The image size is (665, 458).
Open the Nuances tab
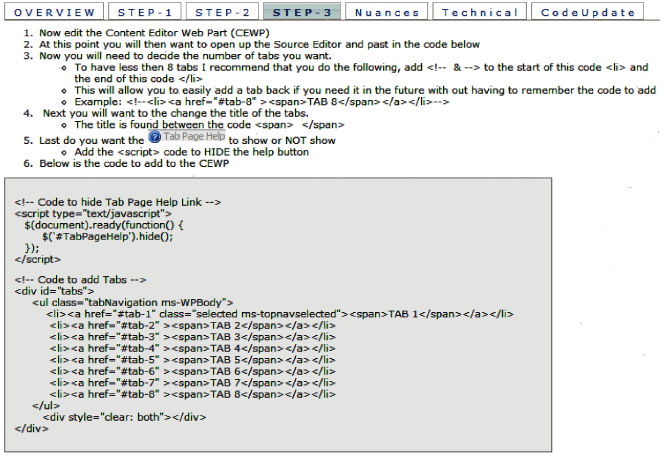pyautogui.click(x=387, y=12)
